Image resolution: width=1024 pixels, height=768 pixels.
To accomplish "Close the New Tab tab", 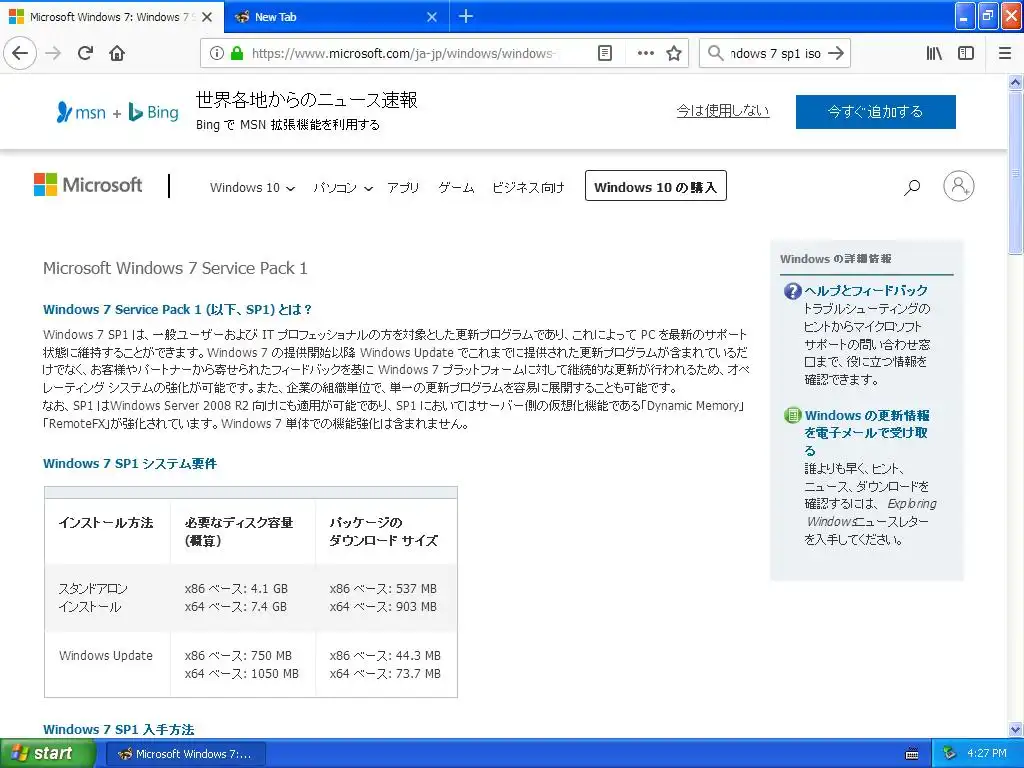I will pos(432,17).
